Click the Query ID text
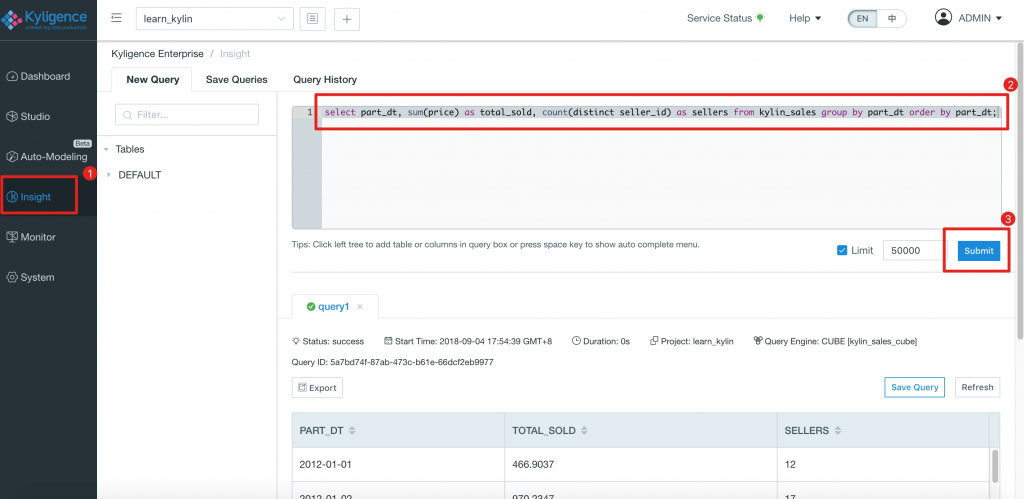The image size is (1024, 499). click(x=392, y=362)
